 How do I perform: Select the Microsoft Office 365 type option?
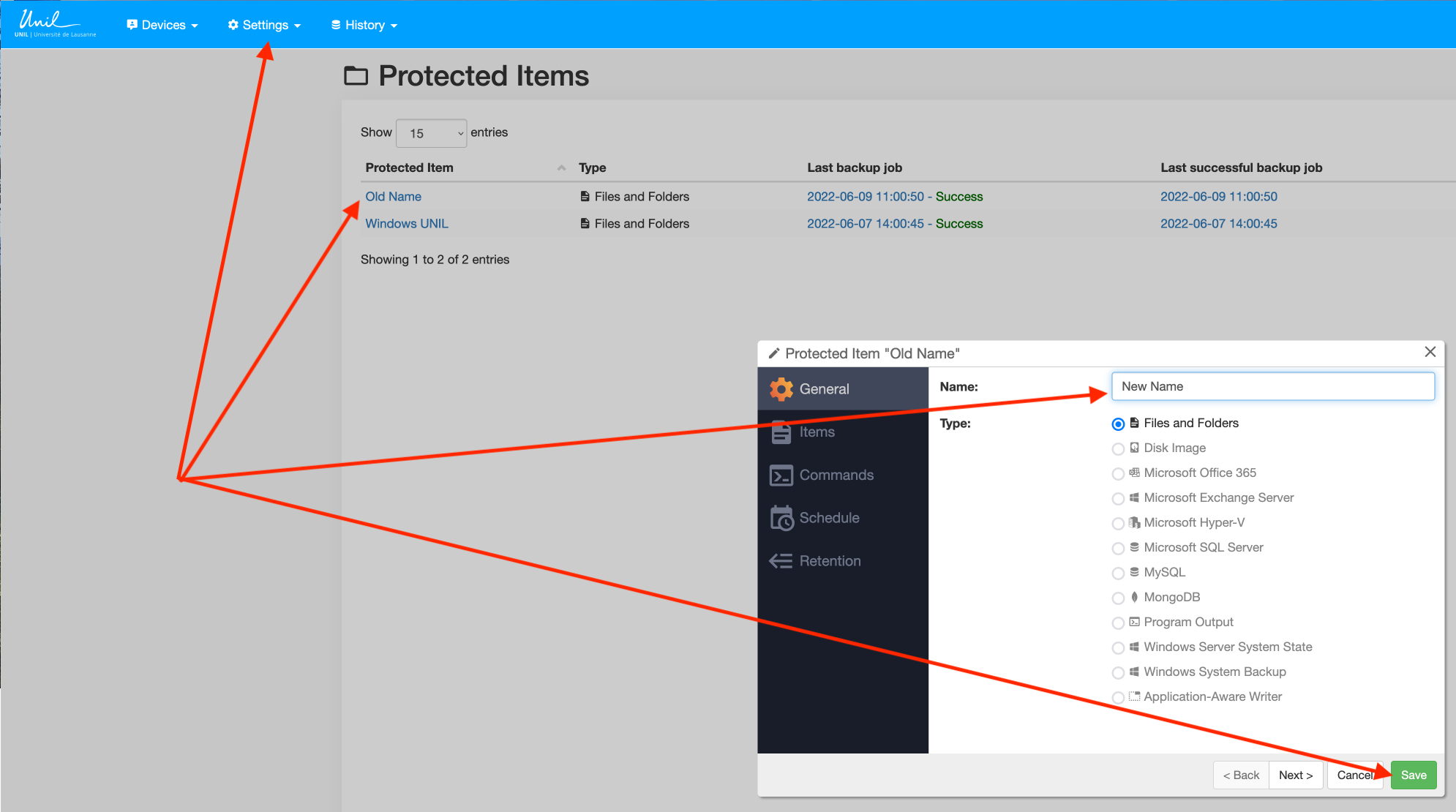click(1117, 473)
